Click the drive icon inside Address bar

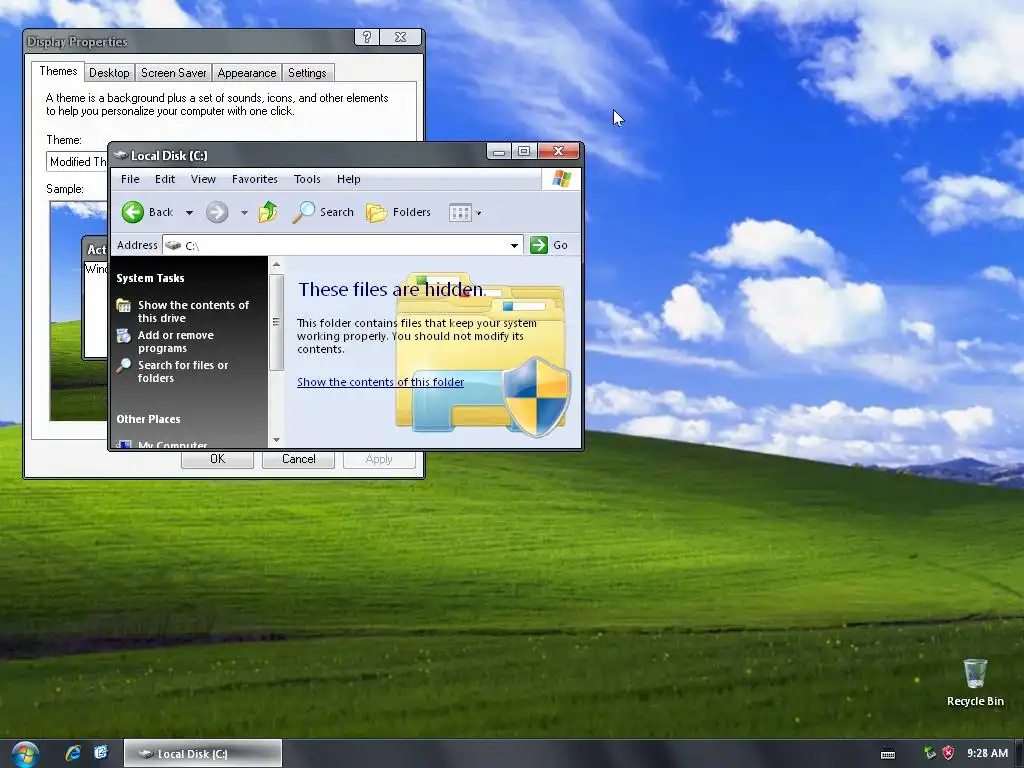pos(173,246)
